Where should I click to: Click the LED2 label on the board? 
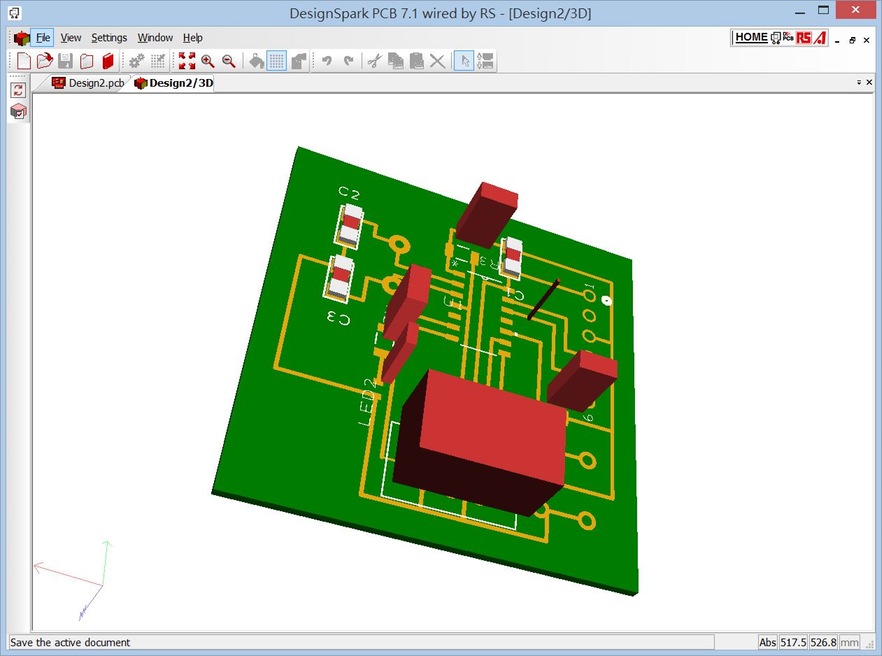point(367,401)
